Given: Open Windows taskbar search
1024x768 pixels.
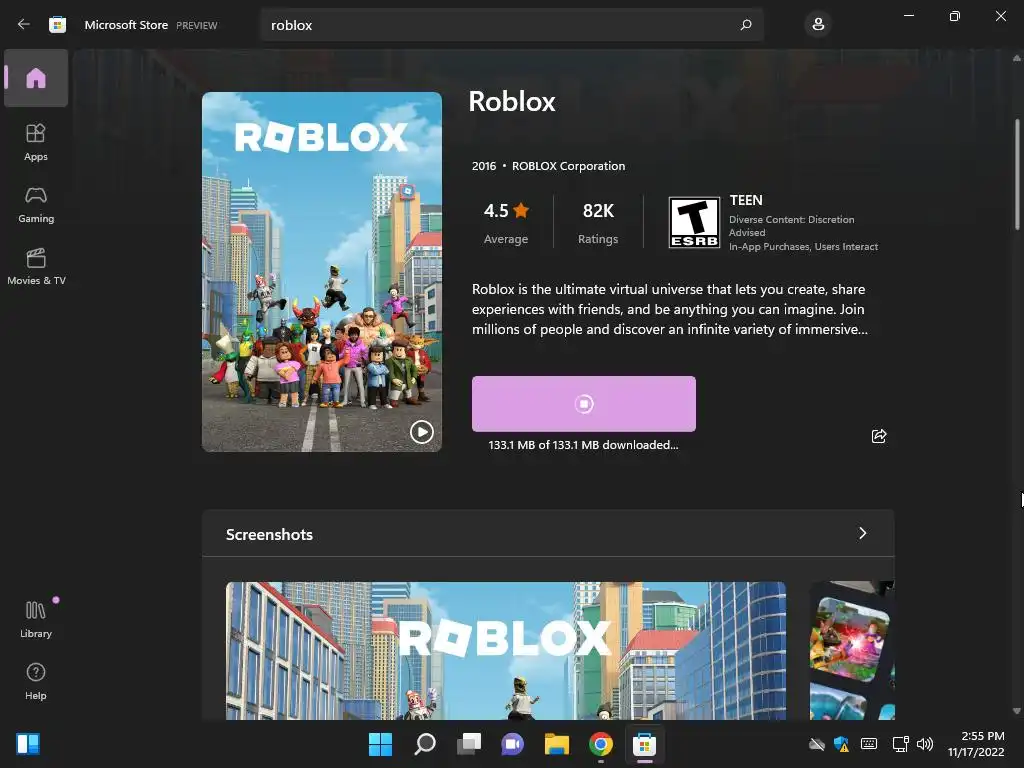Looking at the screenshot, I should click(x=424, y=744).
